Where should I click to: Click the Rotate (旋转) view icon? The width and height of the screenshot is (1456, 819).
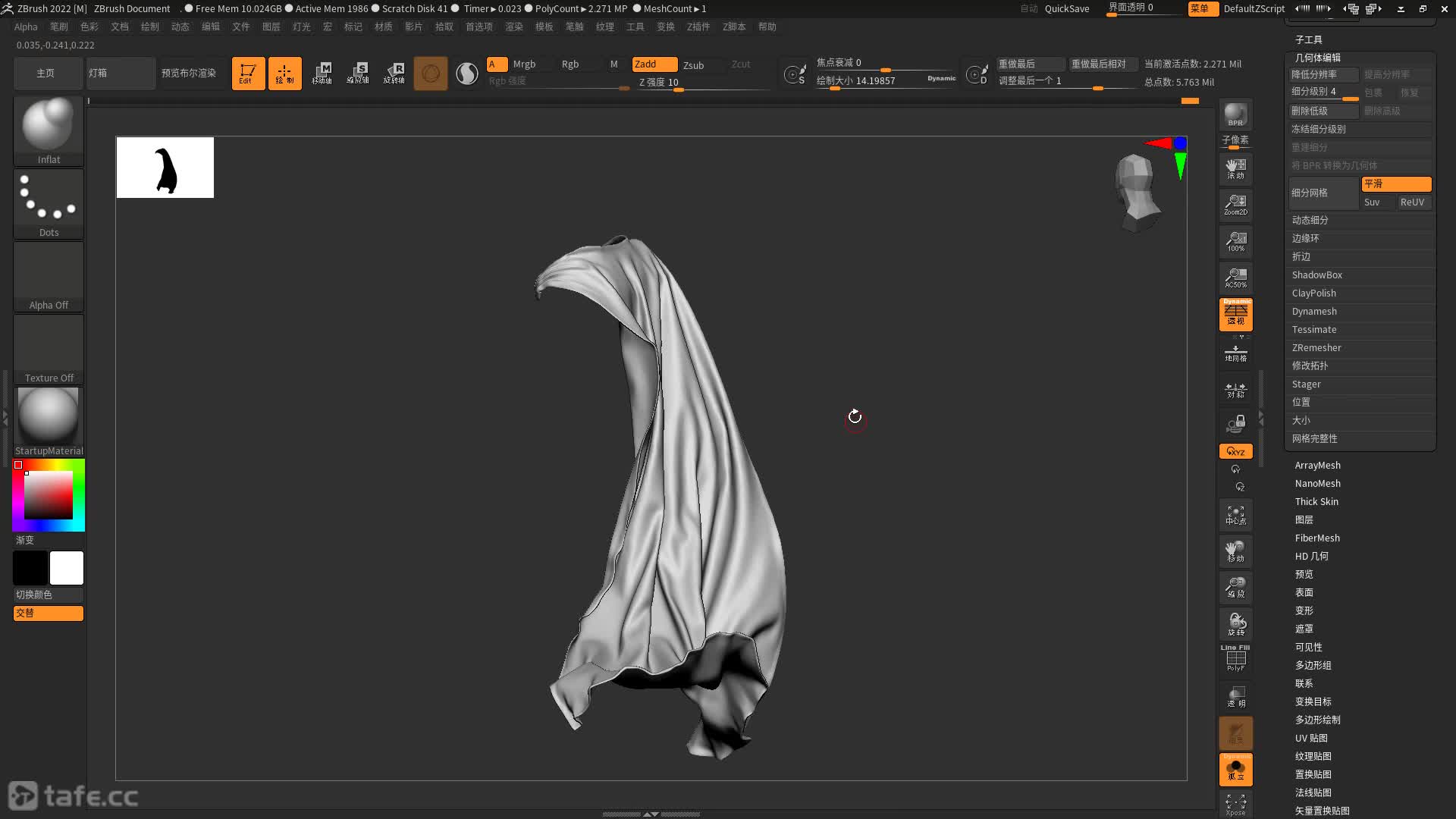(1235, 624)
